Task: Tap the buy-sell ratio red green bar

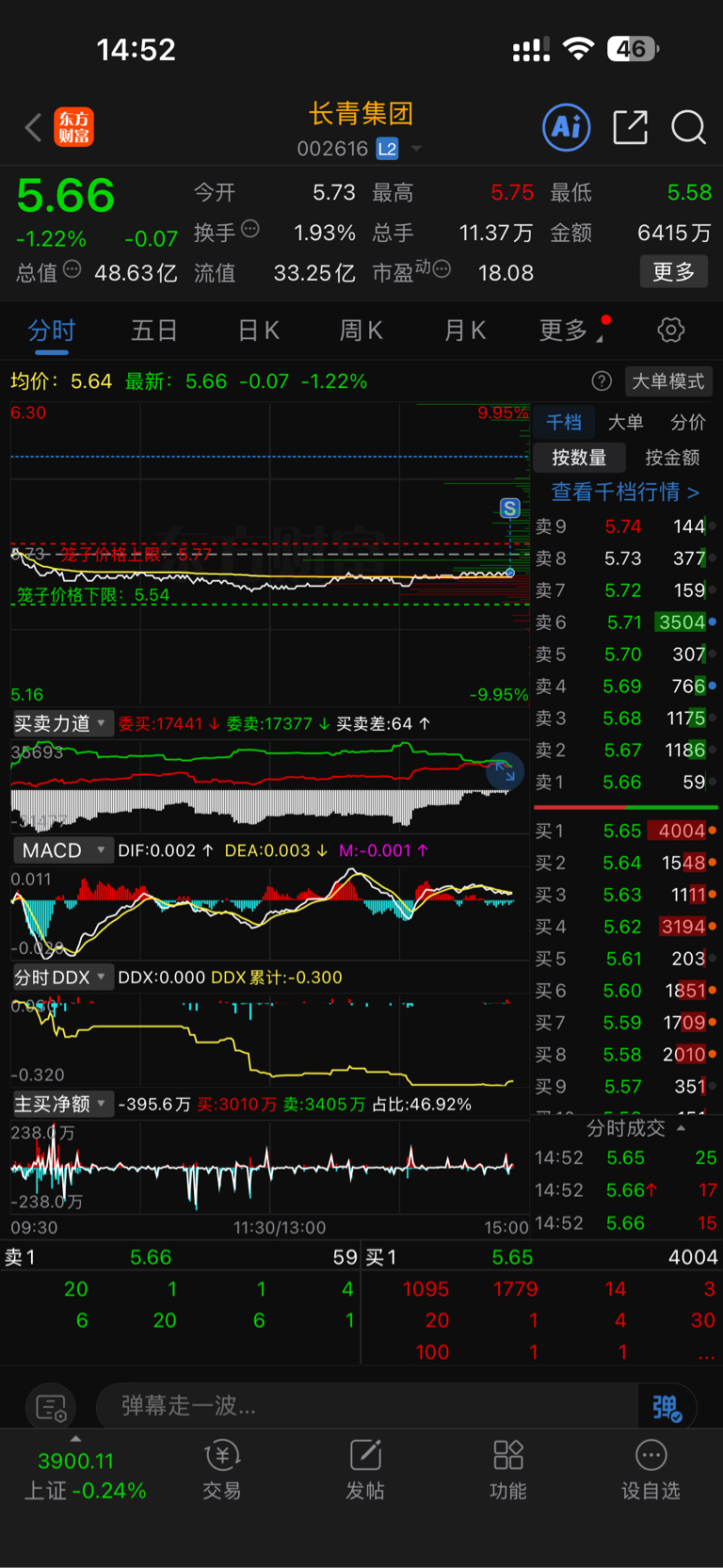Action: coord(625,807)
